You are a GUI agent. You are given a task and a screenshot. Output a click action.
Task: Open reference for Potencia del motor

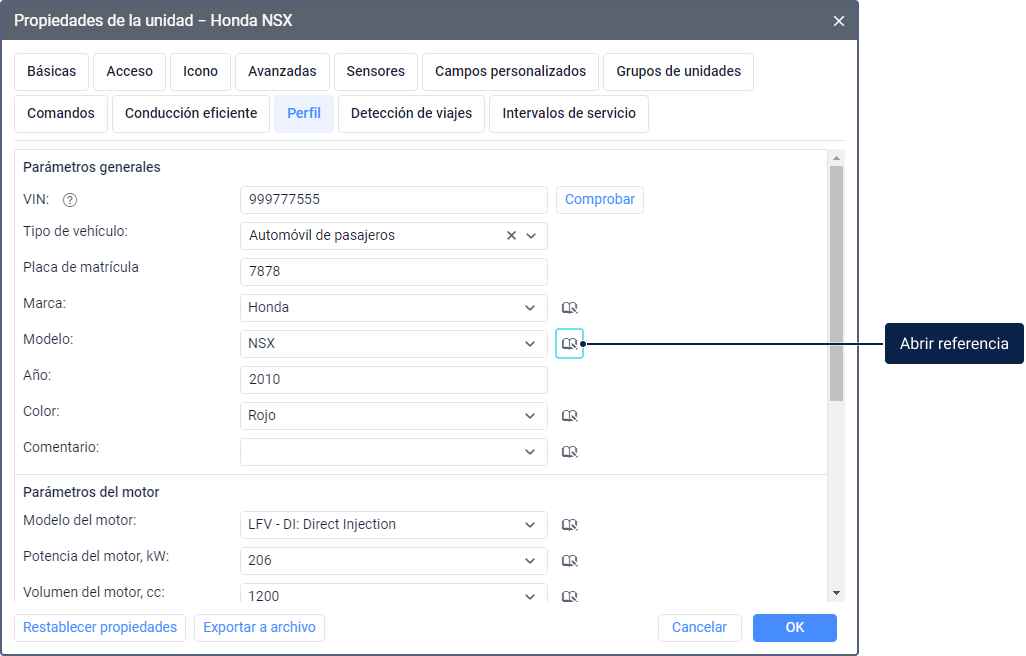[570, 561]
